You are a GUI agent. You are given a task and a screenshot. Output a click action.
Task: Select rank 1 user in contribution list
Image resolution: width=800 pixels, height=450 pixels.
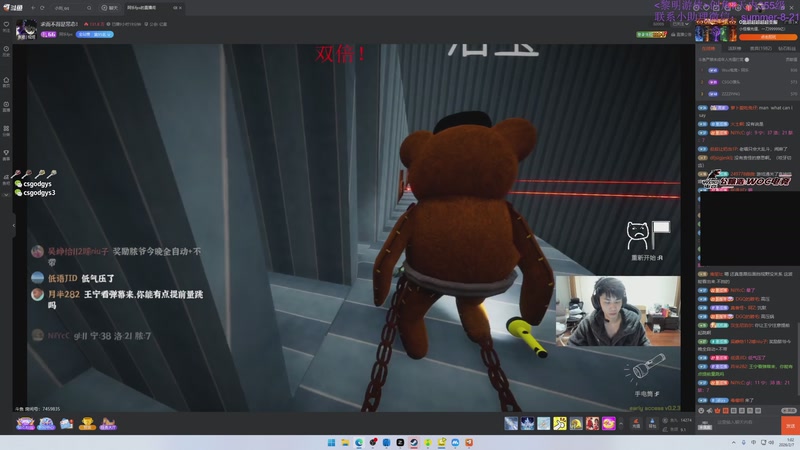tap(748, 70)
